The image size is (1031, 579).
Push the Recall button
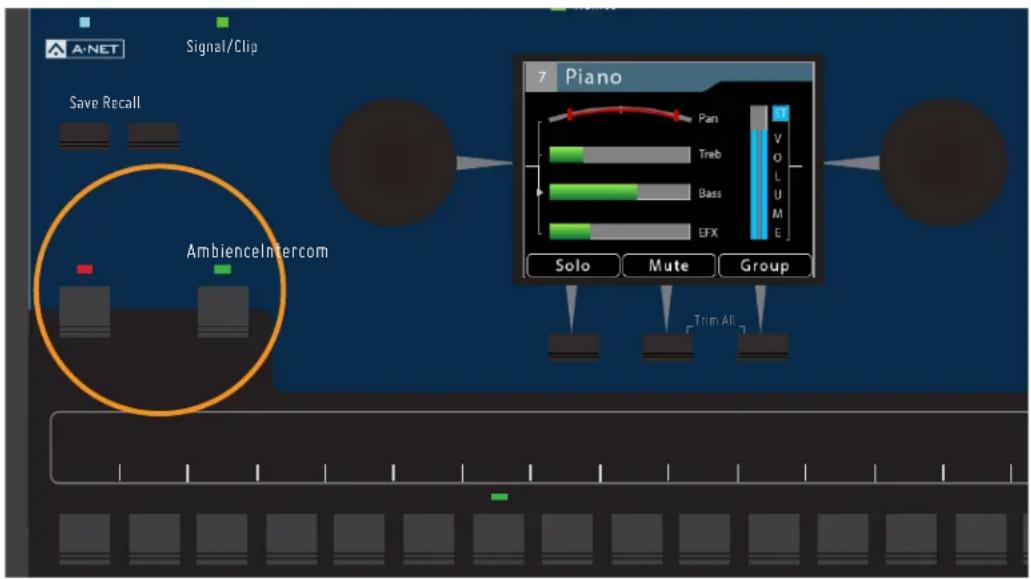tap(153, 136)
